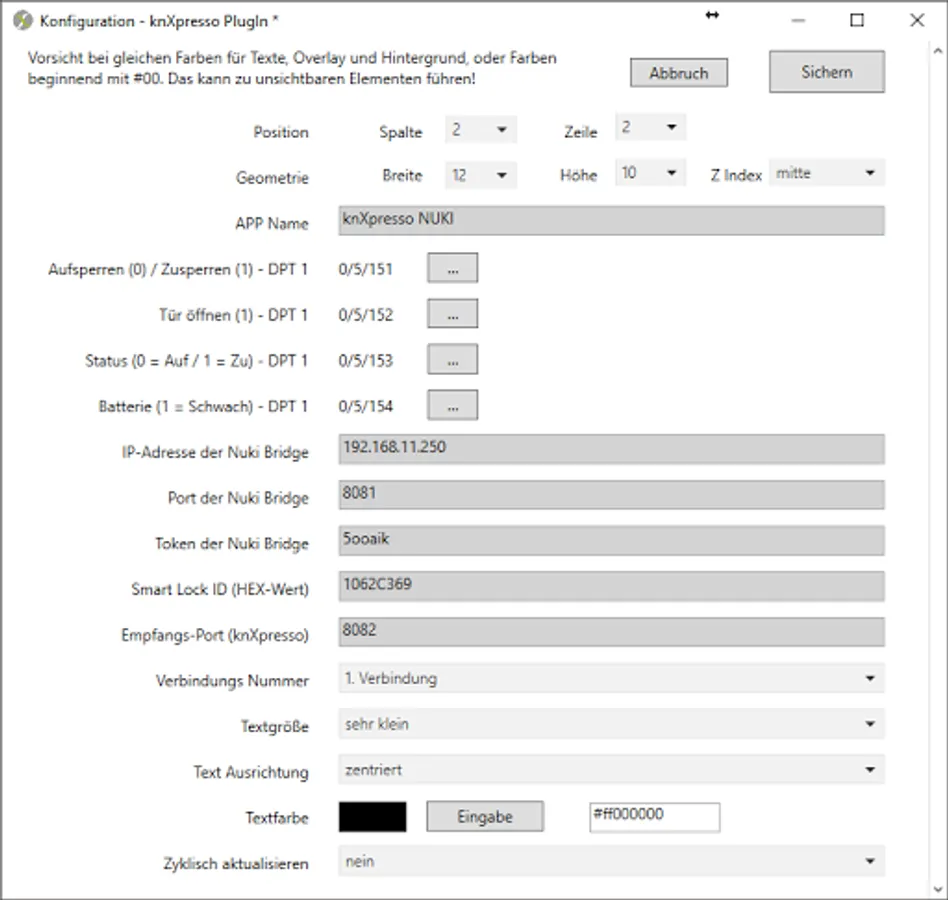Browse group address for Aufsperren/Zusperren 0/5/151
This screenshot has height=900, width=948.
click(452, 268)
